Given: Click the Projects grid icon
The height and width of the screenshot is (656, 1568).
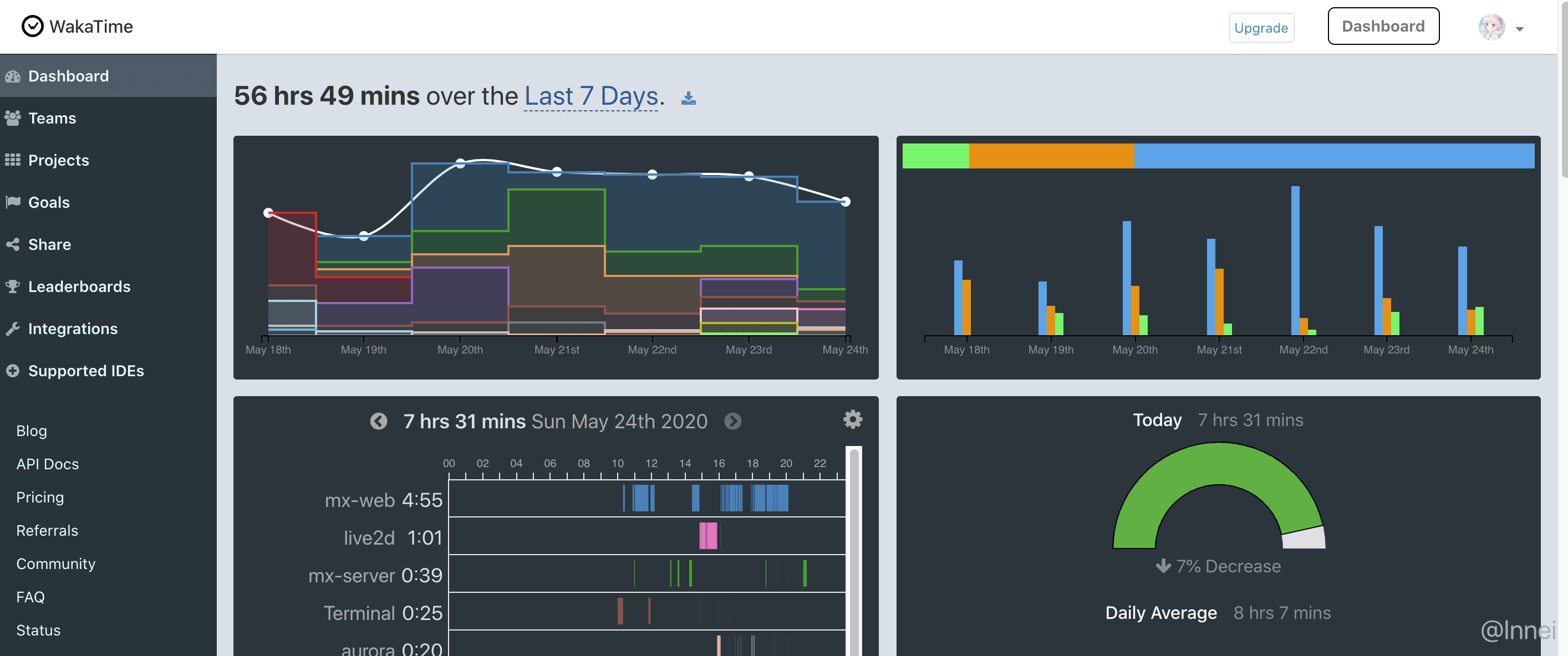Looking at the screenshot, I should 13,160.
